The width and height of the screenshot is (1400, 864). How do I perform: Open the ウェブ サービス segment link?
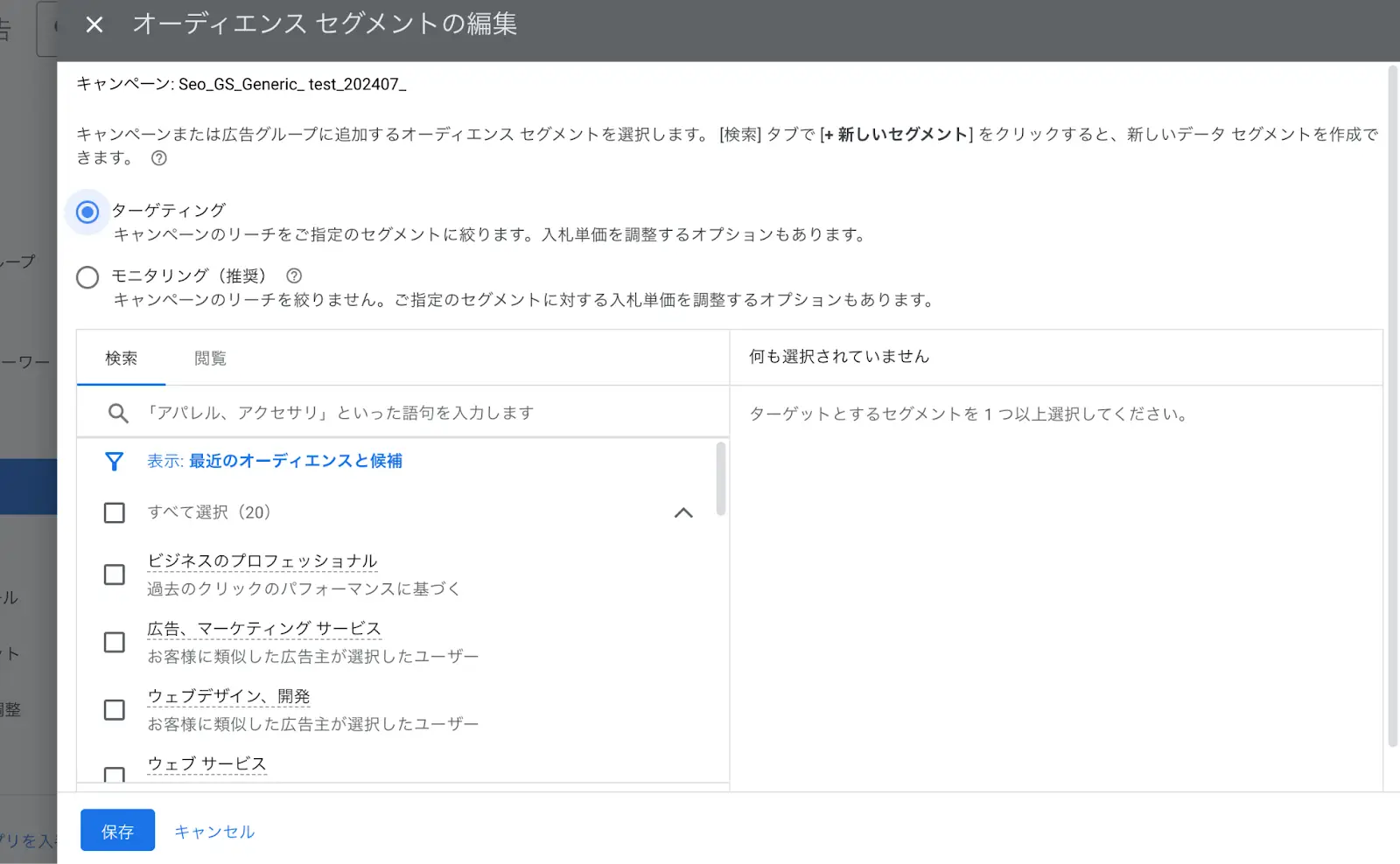pyautogui.click(x=206, y=763)
